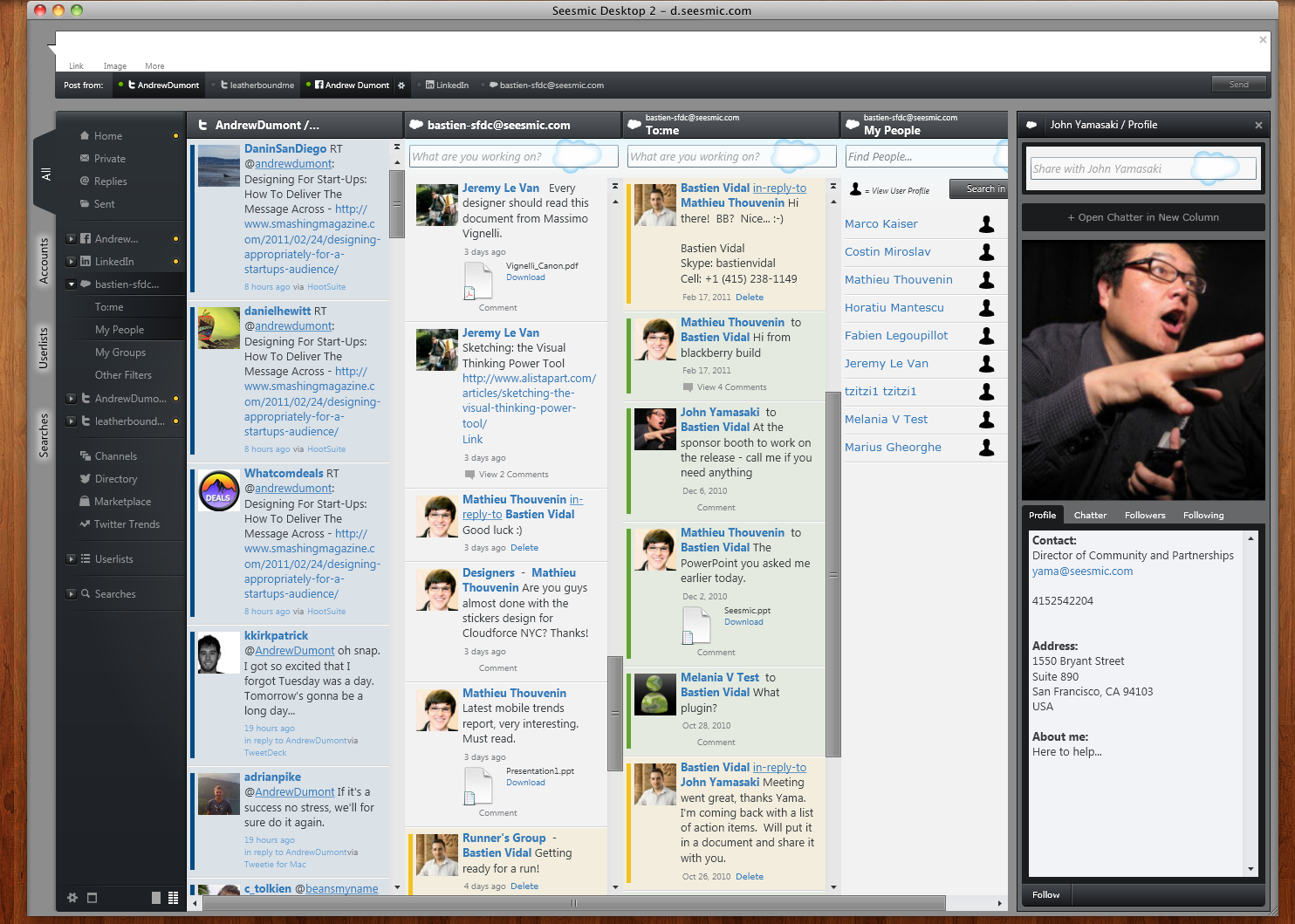
Task: Click John Yamasaki profile picture
Action: (1143, 370)
